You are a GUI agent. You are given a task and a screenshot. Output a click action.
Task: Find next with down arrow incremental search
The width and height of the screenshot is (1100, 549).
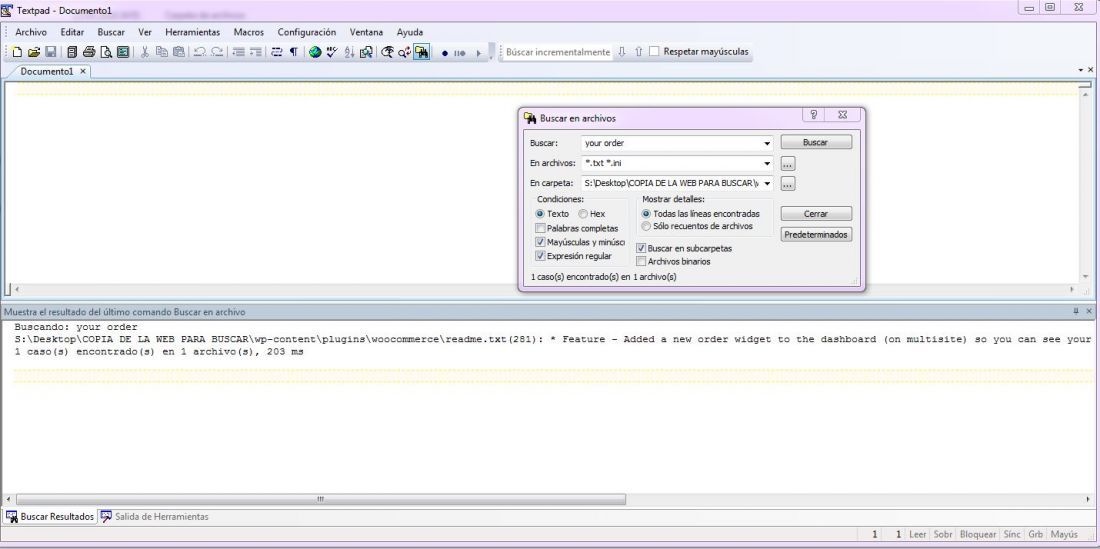click(622, 52)
